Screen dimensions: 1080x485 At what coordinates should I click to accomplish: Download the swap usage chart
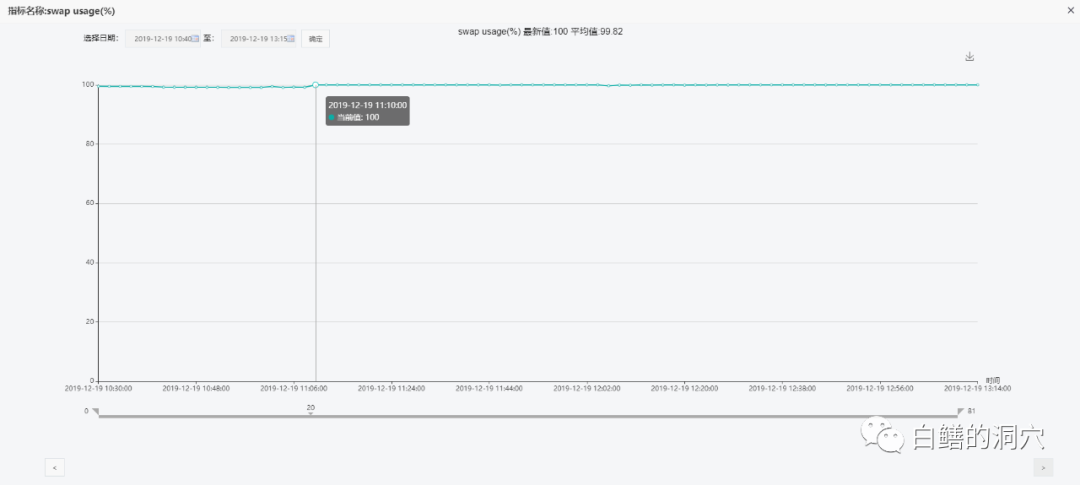coord(969,57)
